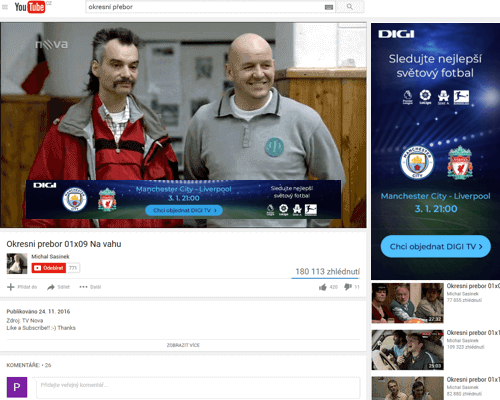This screenshot has width=500, height=400.
Task: Open the on-screen keyboard icon in search box
Action: (329, 7)
